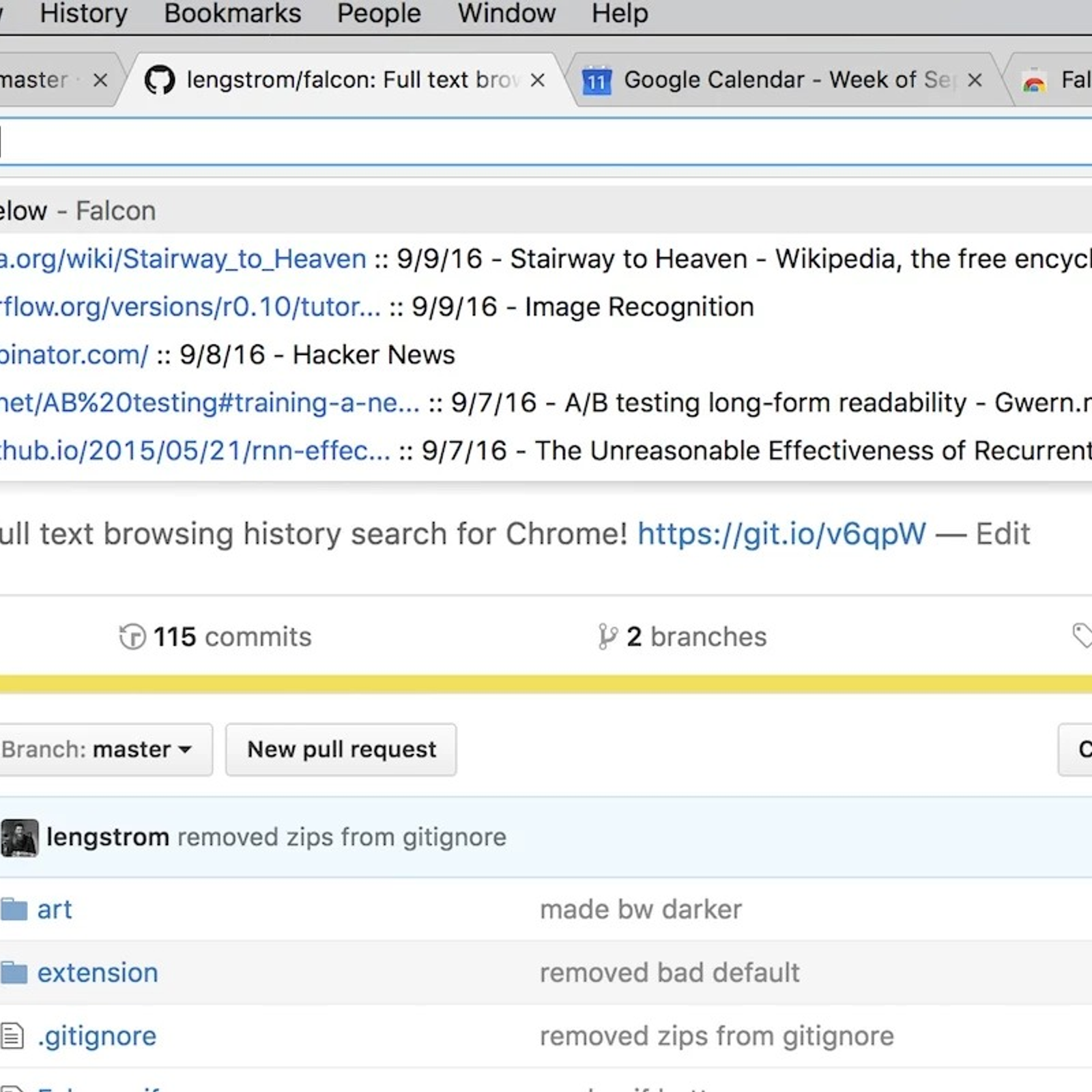The image size is (1092, 1092).
Task: Click the git branch icon
Action: [x=607, y=637]
